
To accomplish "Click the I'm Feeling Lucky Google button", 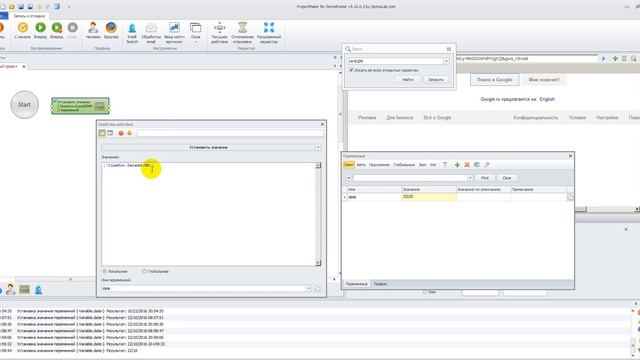I will tap(544, 80).
